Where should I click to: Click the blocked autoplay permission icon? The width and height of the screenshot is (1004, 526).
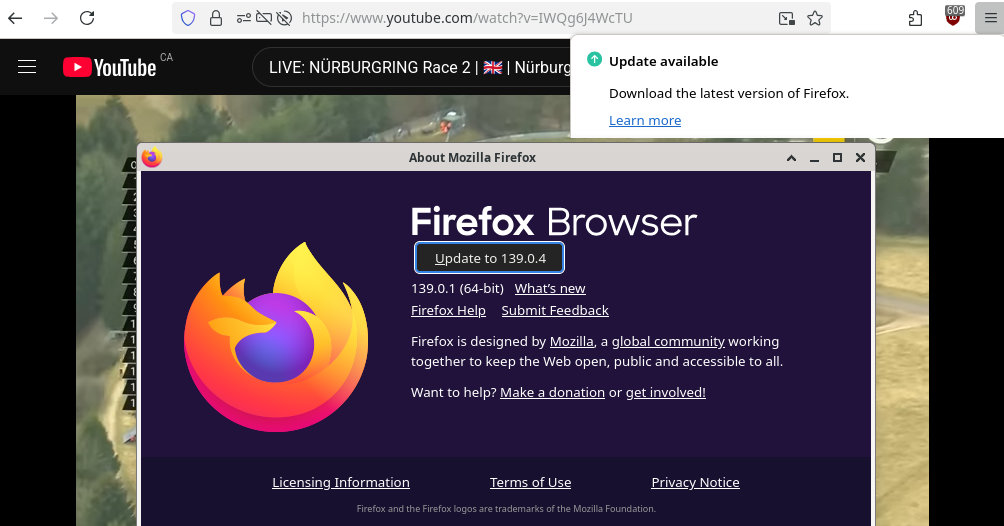point(284,18)
